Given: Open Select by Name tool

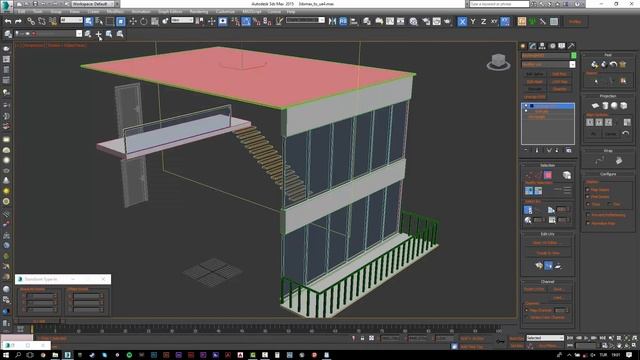Looking at the screenshot, I should tap(99, 21).
